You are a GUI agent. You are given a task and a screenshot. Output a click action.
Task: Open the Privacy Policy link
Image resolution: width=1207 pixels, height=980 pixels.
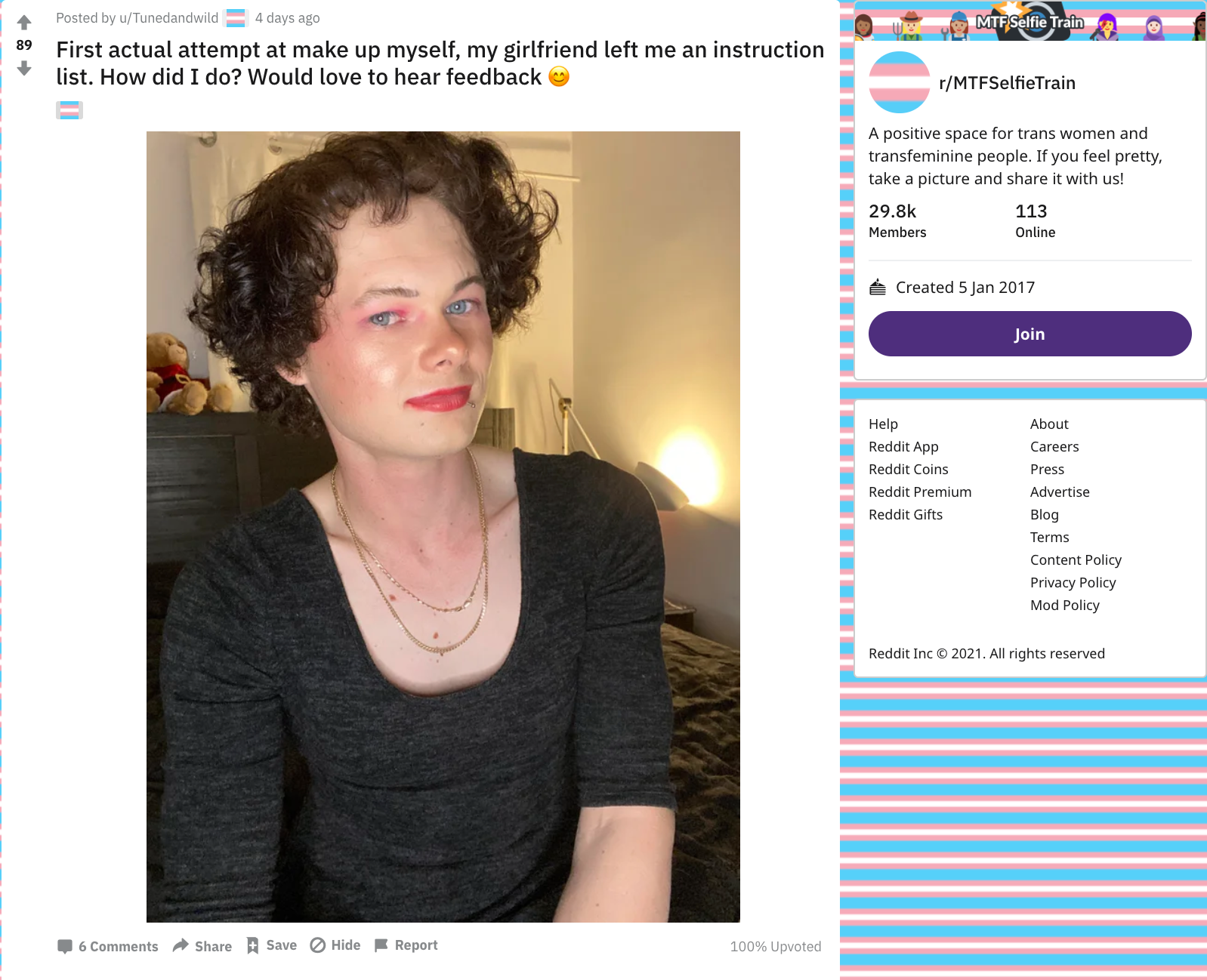1073,583
